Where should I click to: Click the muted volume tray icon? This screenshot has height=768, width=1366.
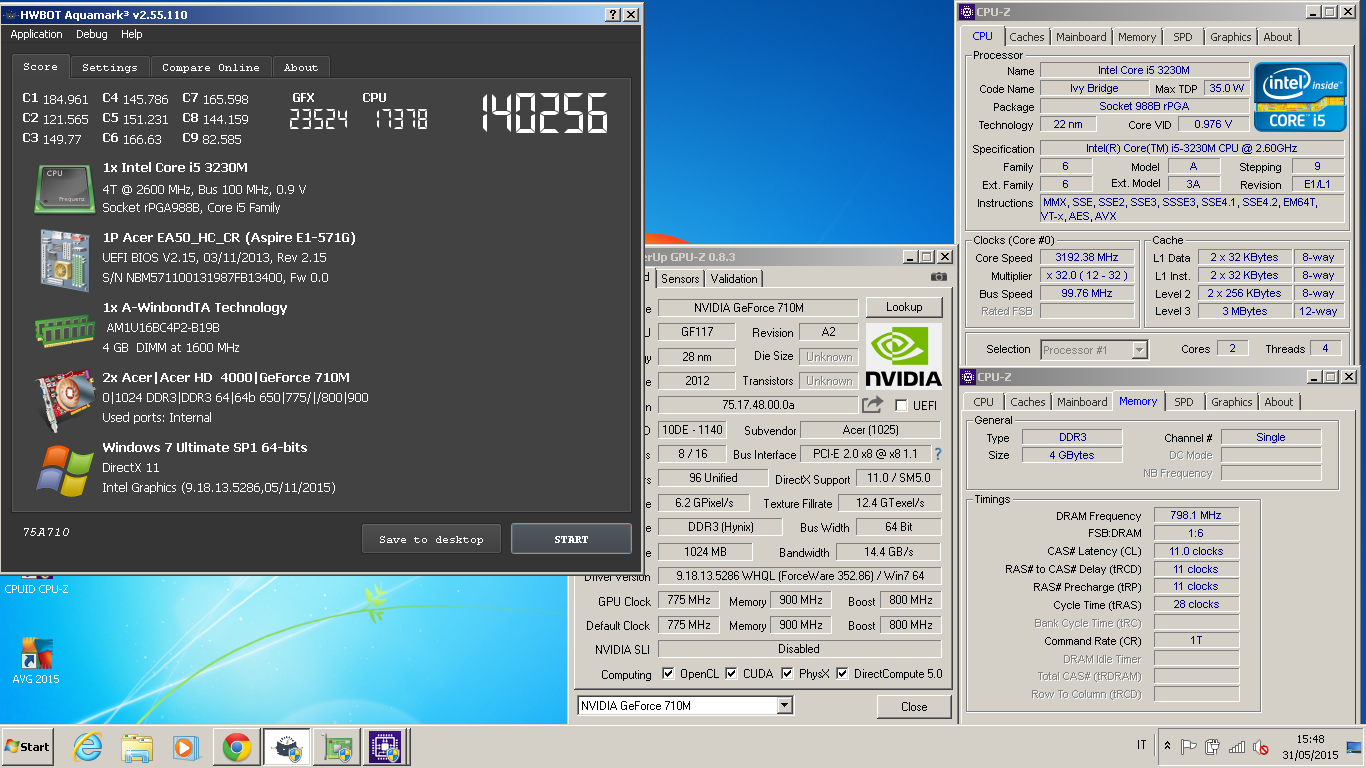pyautogui.click(x=1262, y=747)
